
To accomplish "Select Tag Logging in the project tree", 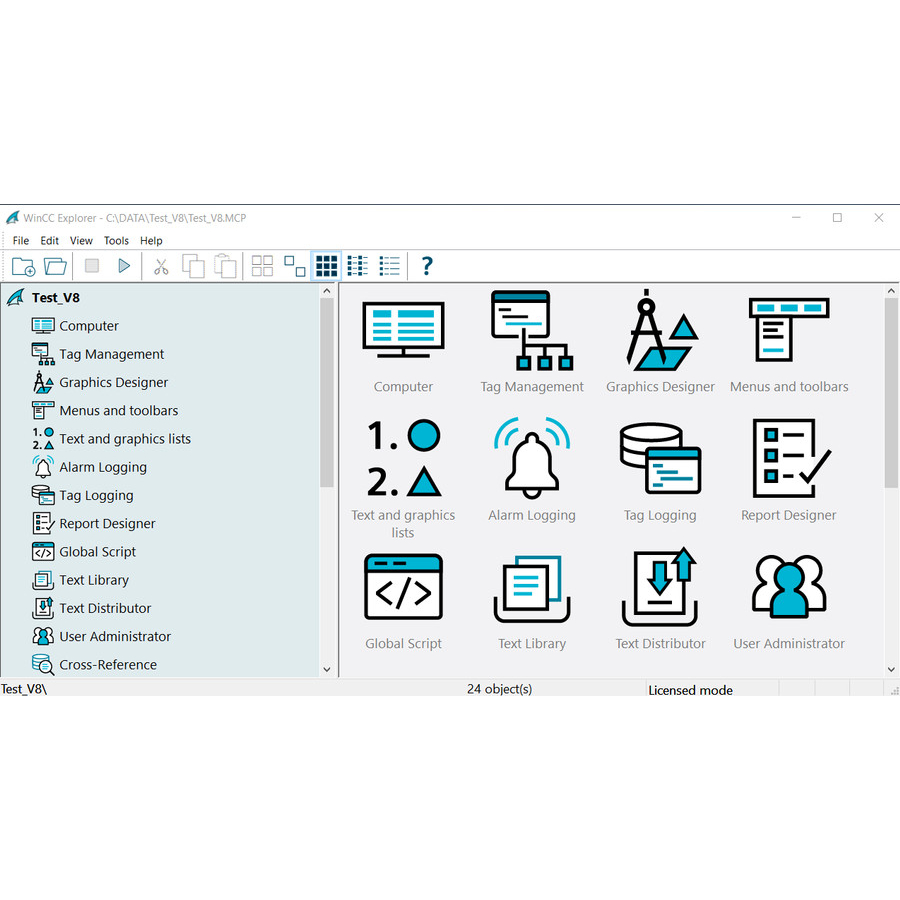I will click(96, 495).
